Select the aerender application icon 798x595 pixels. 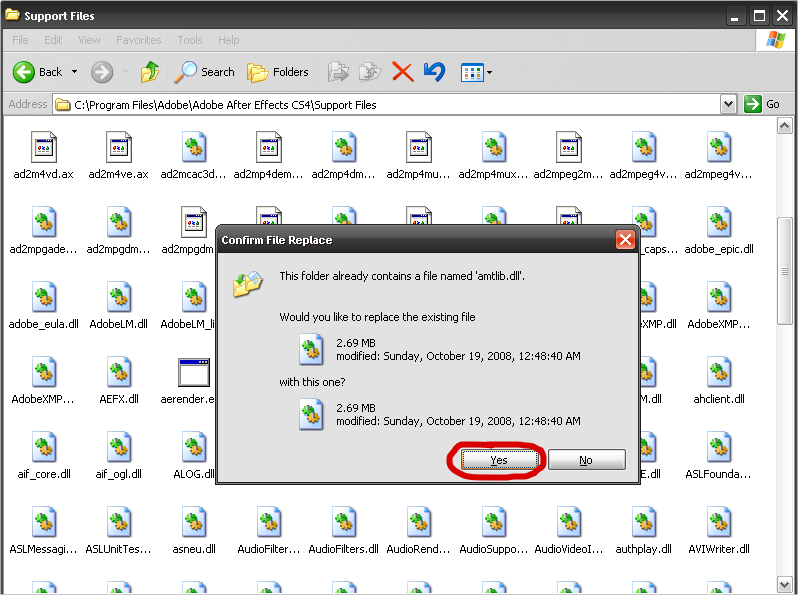coord(193,373)
